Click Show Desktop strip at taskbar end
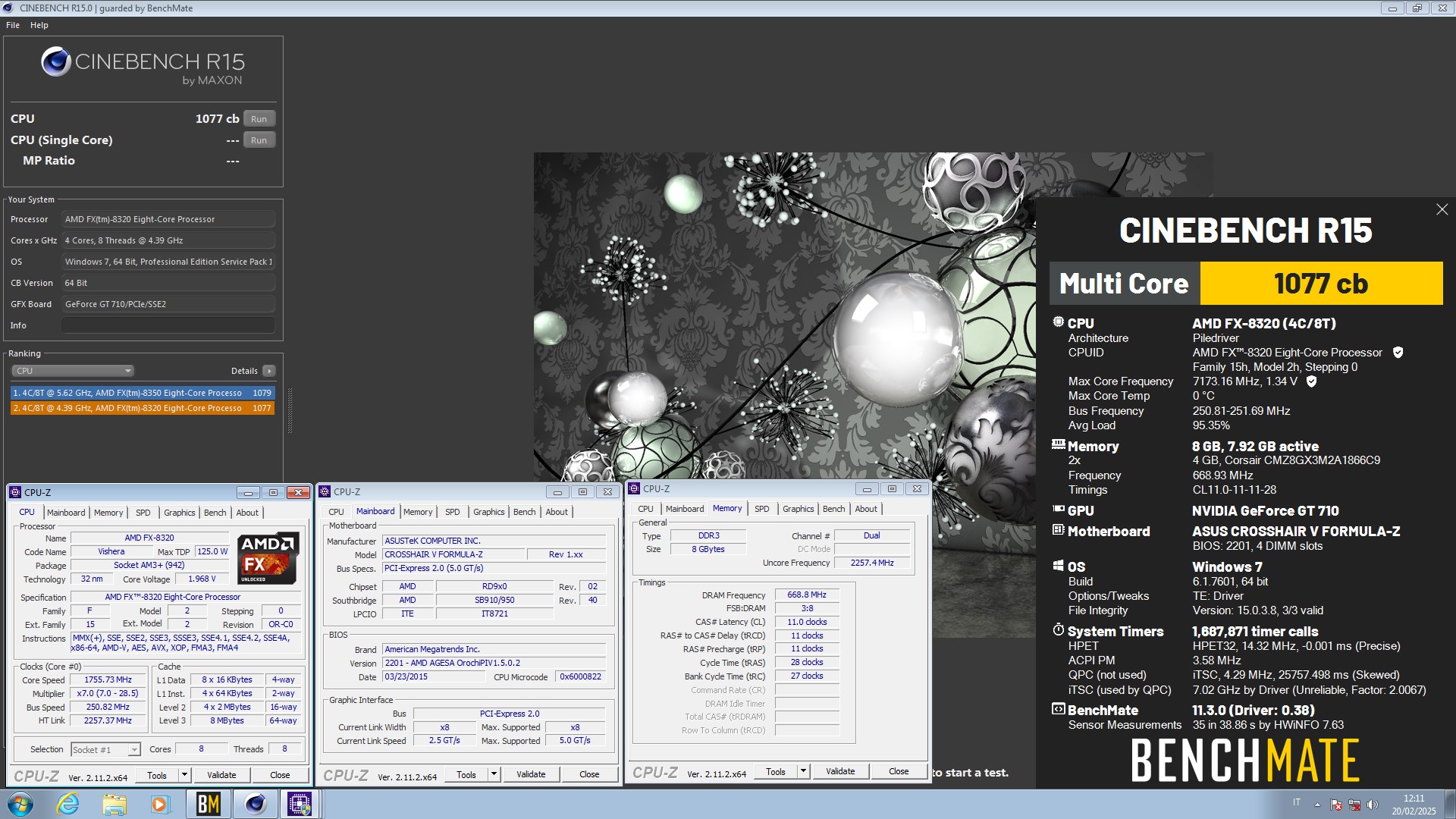 pos(1450,804)
